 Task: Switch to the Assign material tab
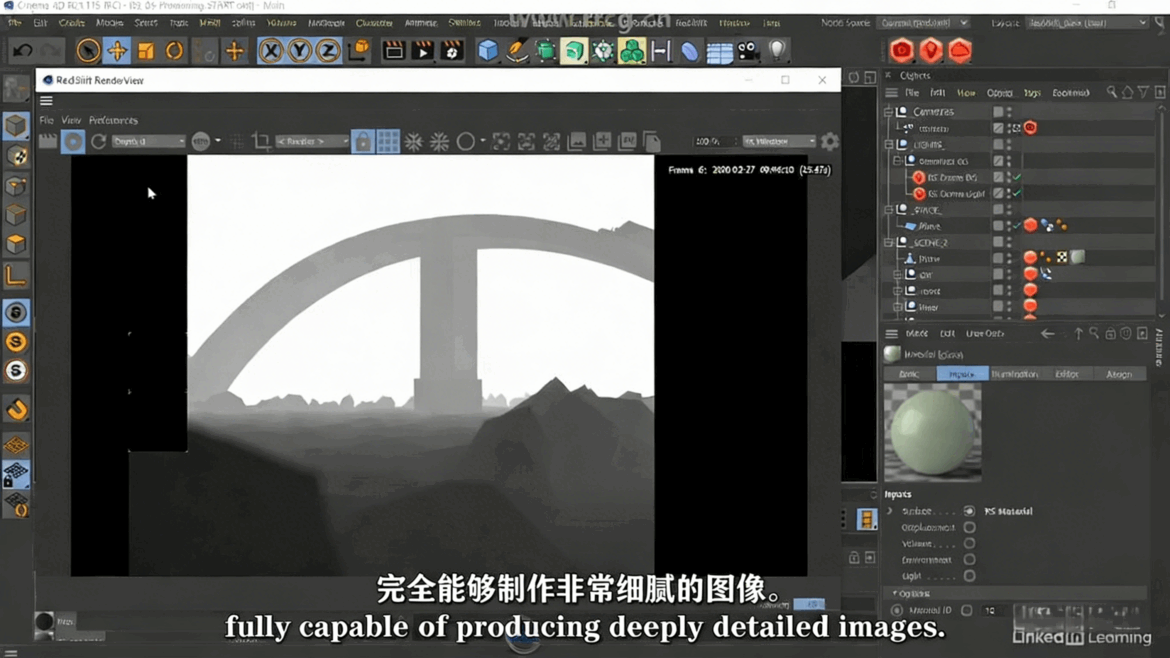coord(1118,374)
